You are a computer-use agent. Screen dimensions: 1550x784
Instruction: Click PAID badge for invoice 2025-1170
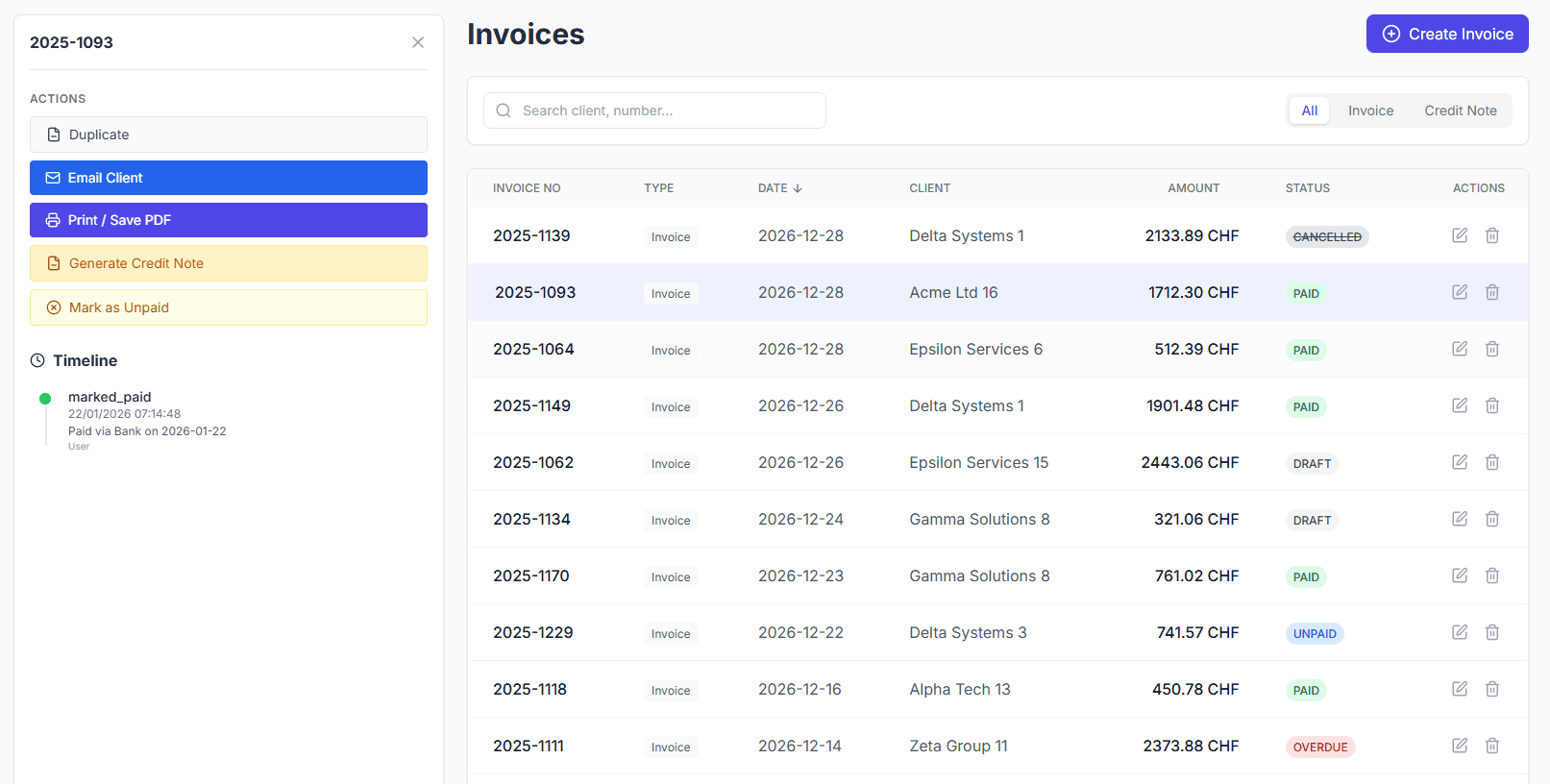[1306, 576]
